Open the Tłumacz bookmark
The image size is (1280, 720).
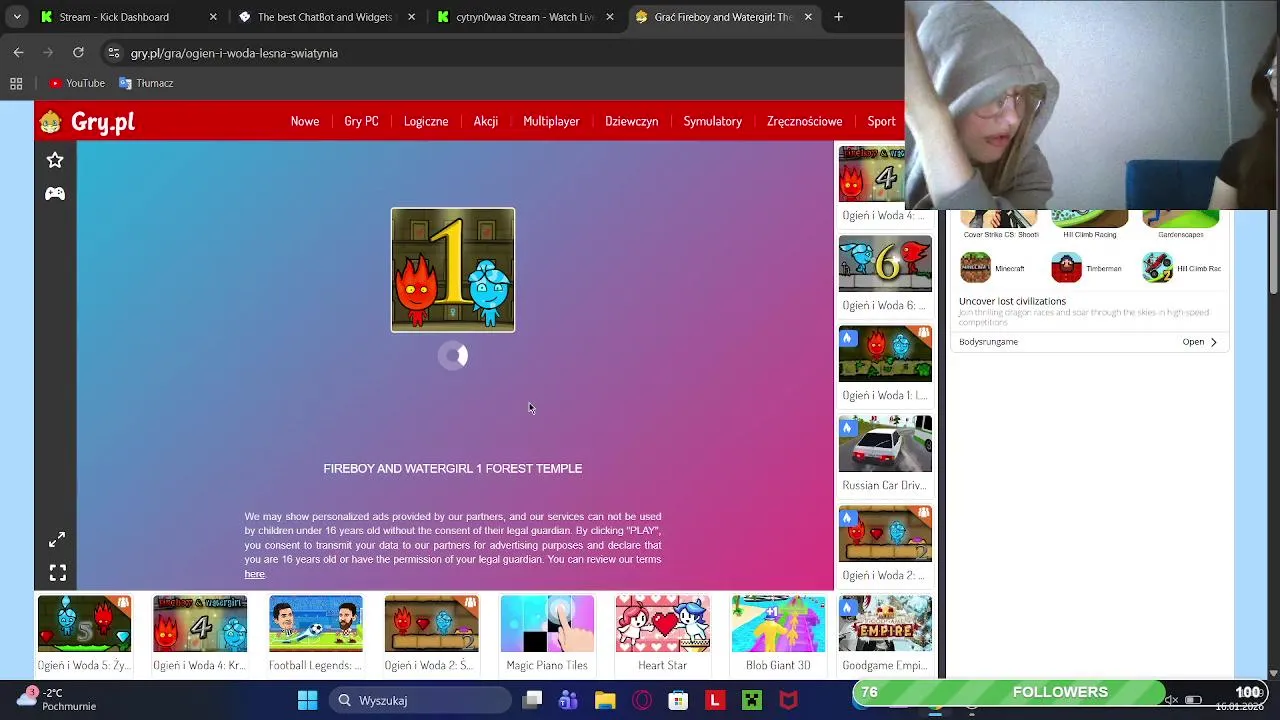click(146, 84)
